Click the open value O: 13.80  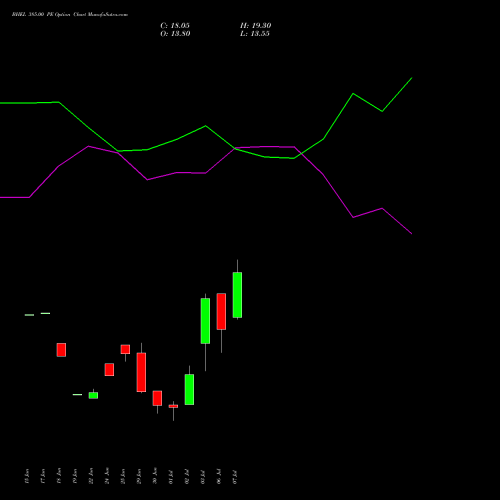click(x=175, y=34)
